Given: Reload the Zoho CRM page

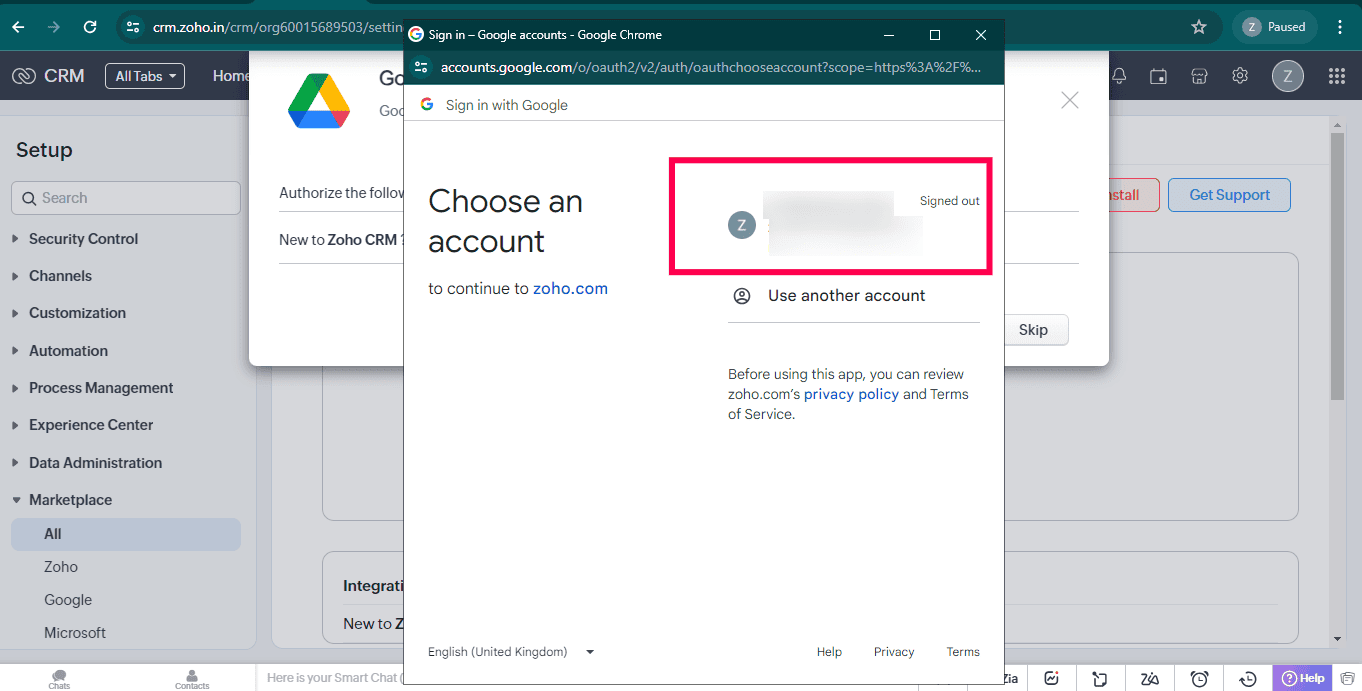Looking at the screenshot, I should click(x=90, y=27).
